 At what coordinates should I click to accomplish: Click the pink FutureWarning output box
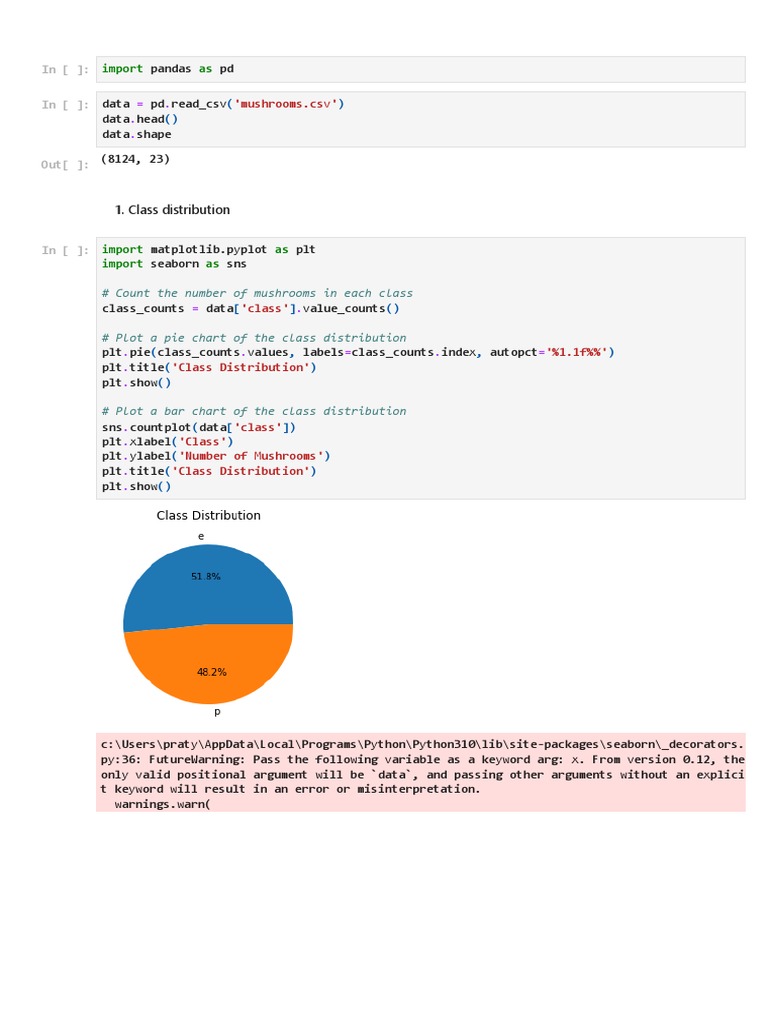(420, 774)
